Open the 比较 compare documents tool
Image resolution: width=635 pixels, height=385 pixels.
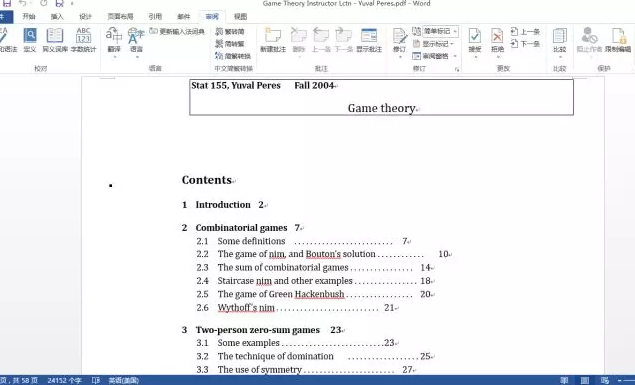click(x=560, y=40)
